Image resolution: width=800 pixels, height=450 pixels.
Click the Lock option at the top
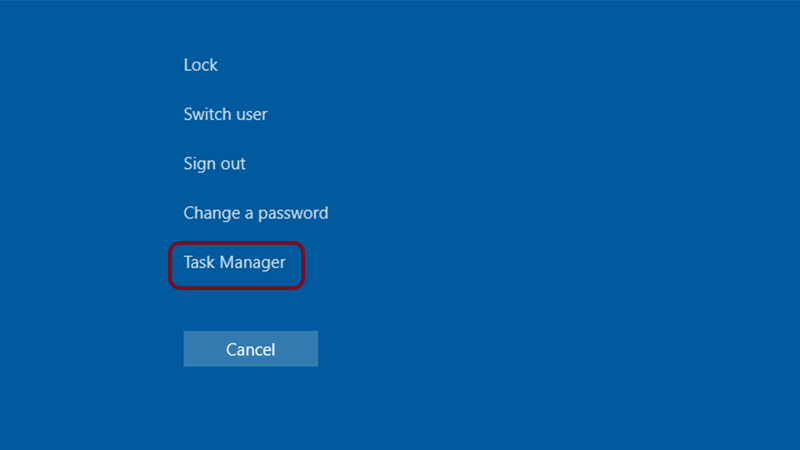(201, 65)
